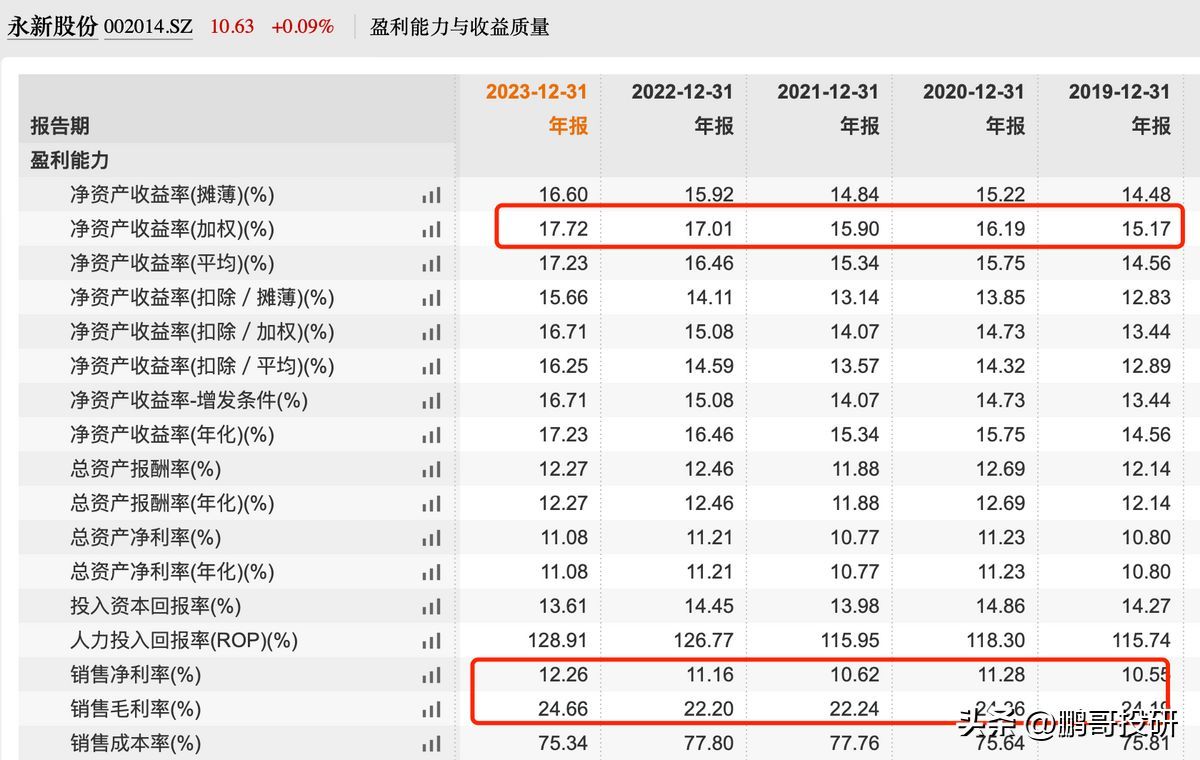Show chart icon for 总资产净利率(年化)(%)
This screenshot has width=1200, height=760.
(431, 572)
